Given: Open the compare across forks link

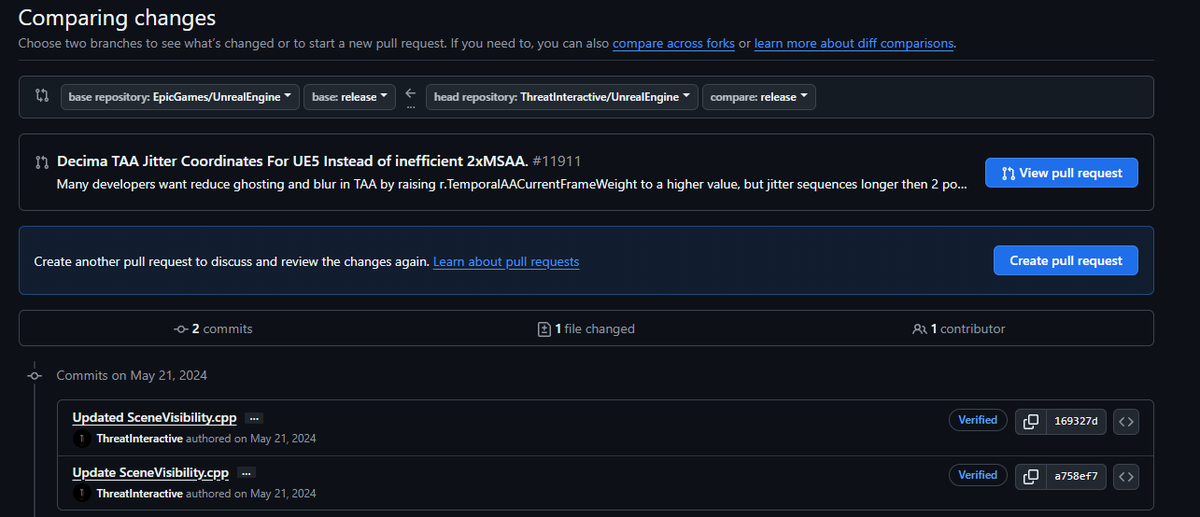Looking at the screenshot, I should pyautogui.click(x=674, y=44).
